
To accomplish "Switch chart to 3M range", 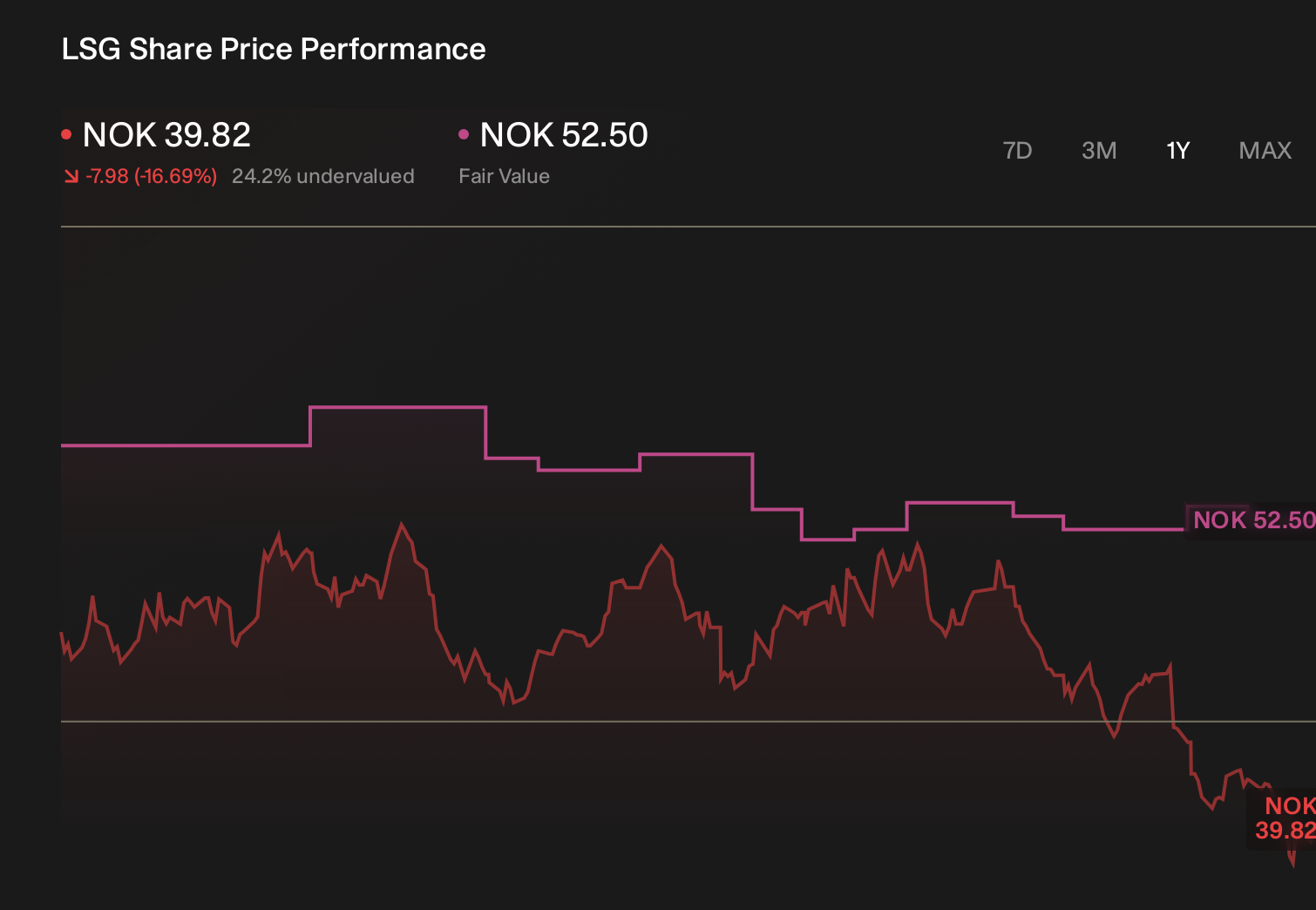I will [1099, 151].
